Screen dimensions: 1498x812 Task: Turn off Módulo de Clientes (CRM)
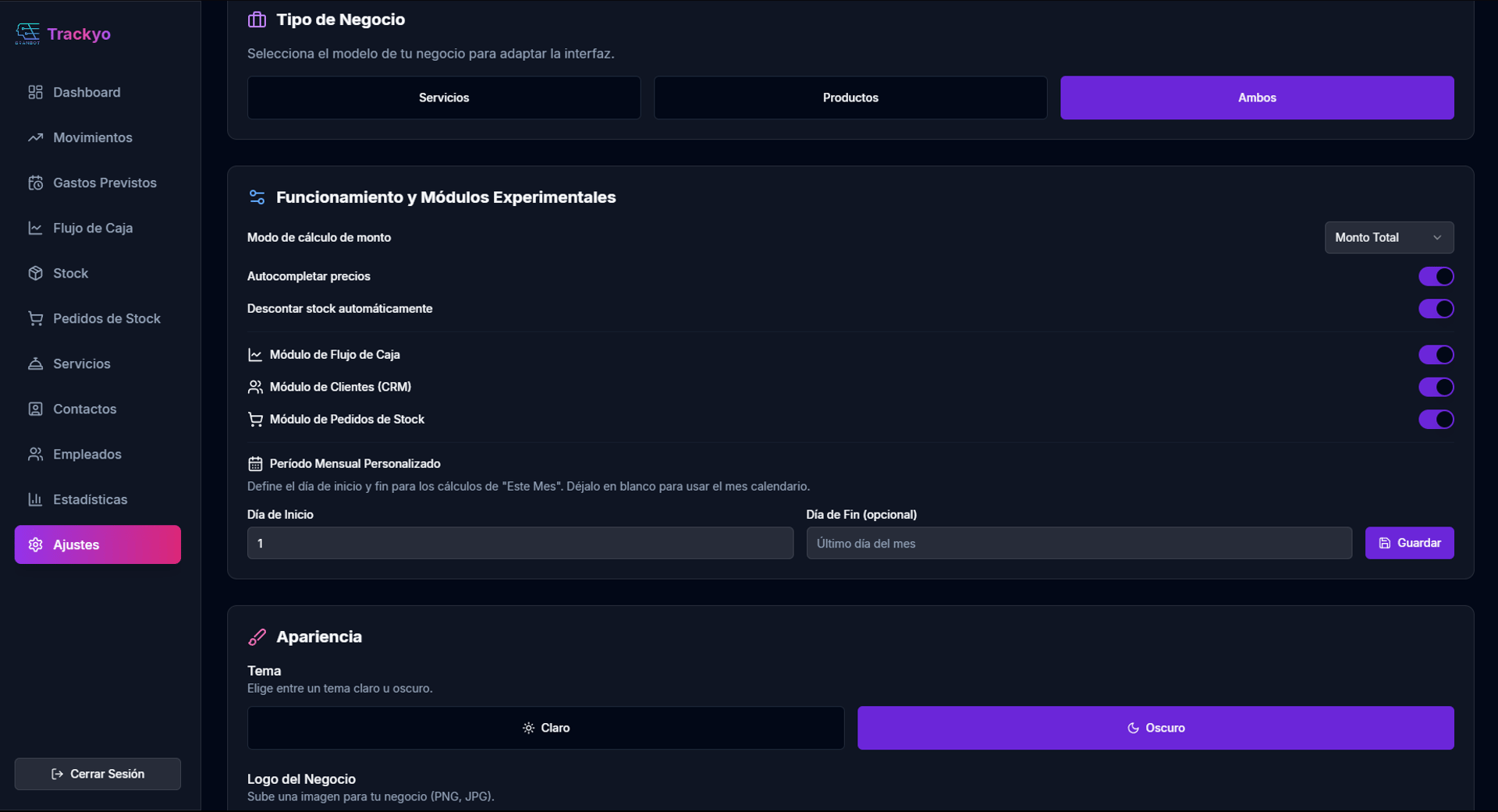(1436, 387)
